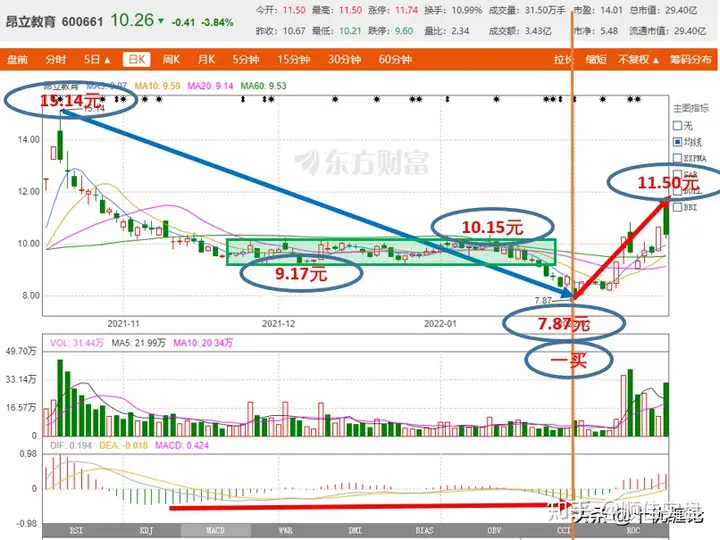Click 跌停 value 9.60
Viewport: 720px width, 540px height.
[x=404, y=31]
